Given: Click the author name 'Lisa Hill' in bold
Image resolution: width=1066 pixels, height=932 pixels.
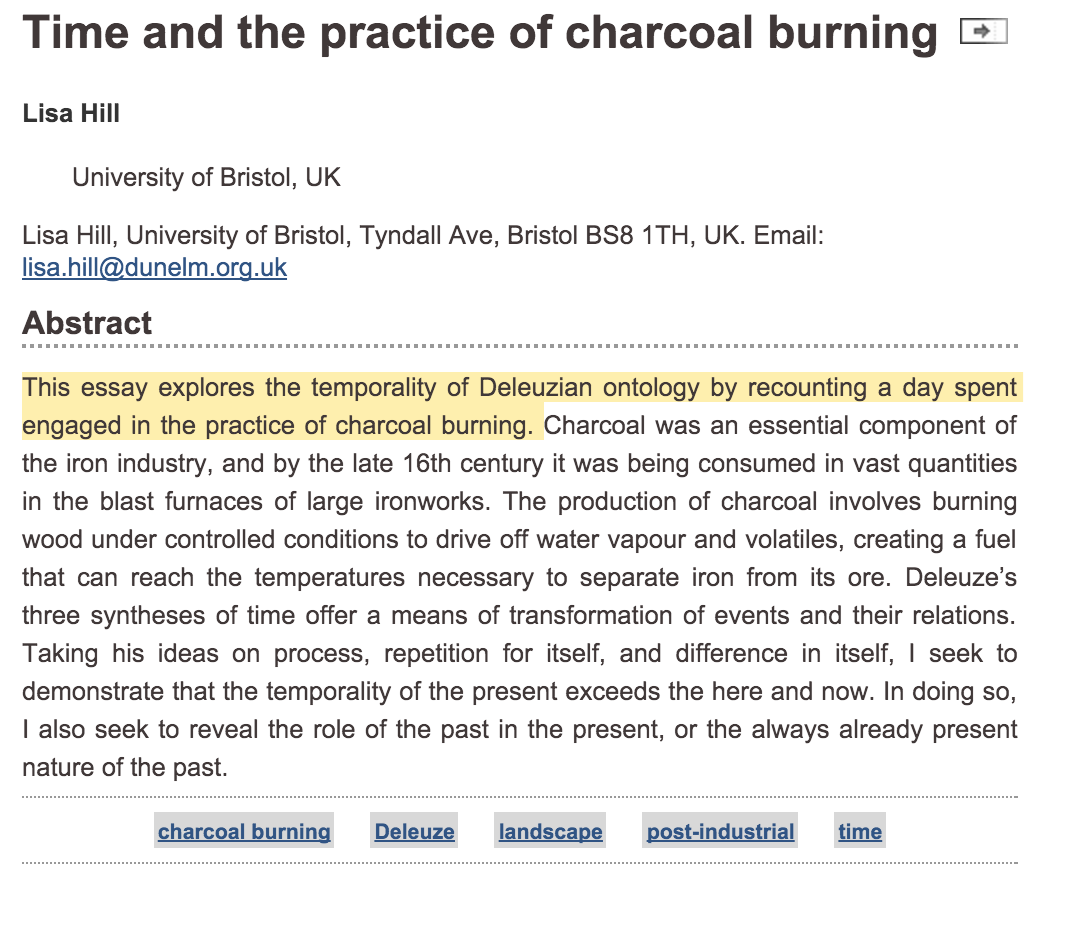Looking at the screenshot, I should coord(71,114).
